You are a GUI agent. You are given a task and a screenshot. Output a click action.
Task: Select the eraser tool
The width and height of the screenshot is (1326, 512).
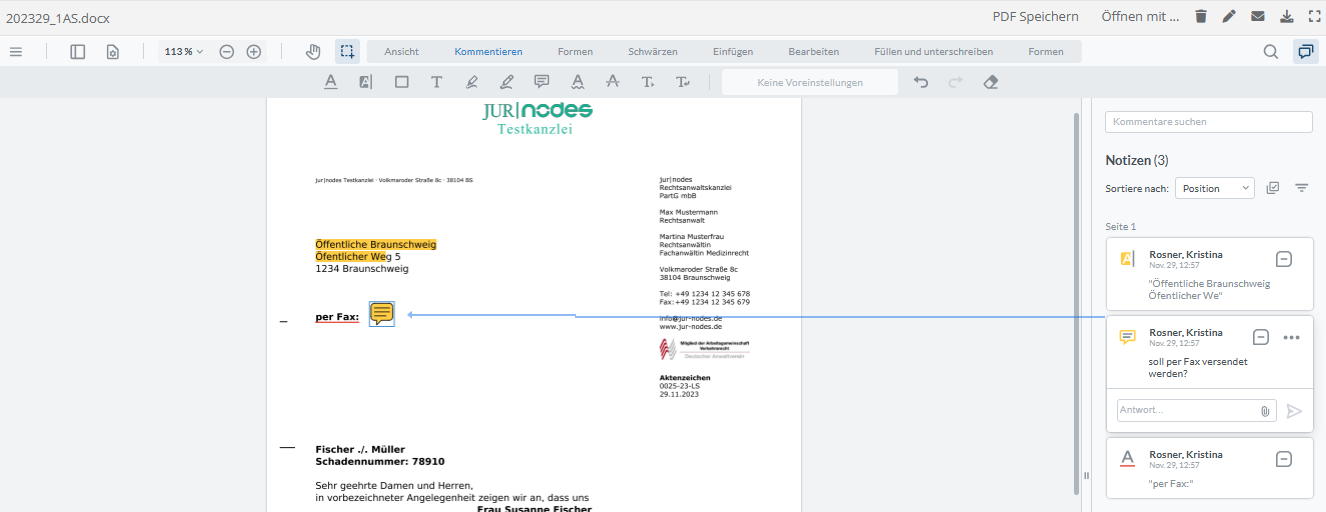point(991,82)
